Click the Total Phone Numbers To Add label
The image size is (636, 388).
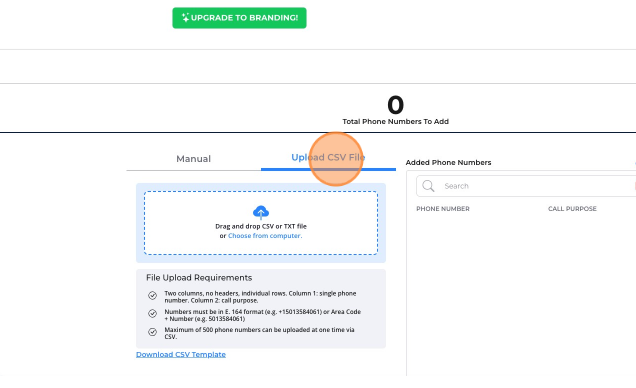[x=395, y=121]
